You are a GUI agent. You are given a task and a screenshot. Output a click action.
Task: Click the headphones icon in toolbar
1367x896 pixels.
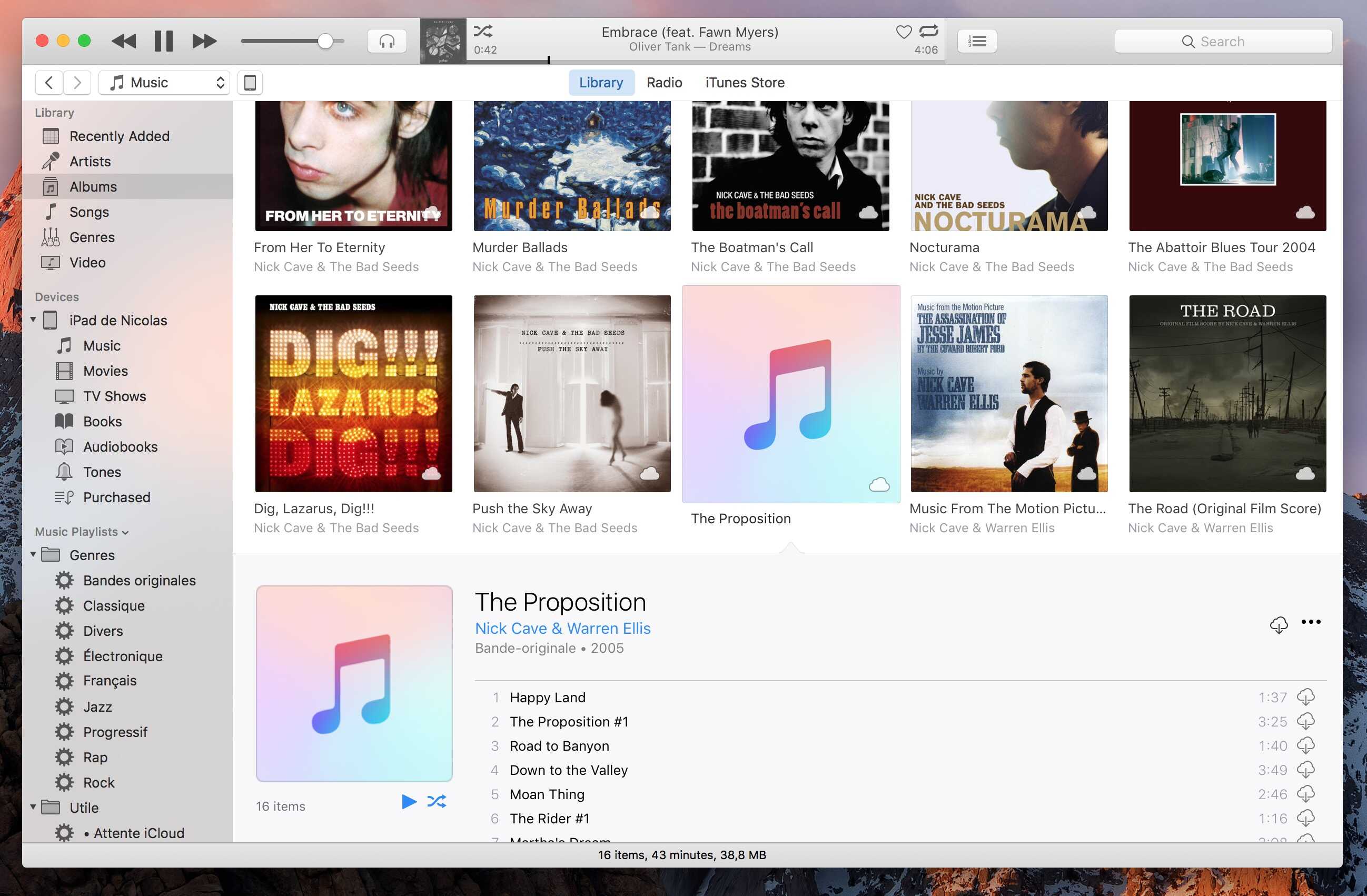[385, 41]
